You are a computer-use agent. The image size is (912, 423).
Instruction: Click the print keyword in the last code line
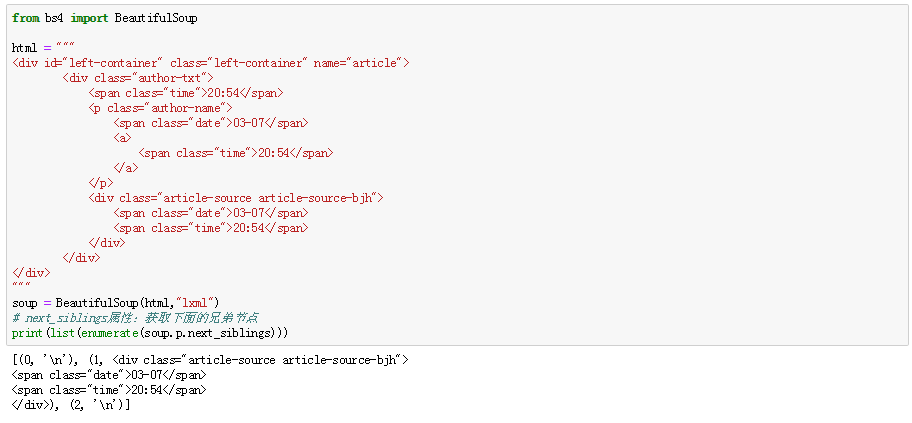27,333
